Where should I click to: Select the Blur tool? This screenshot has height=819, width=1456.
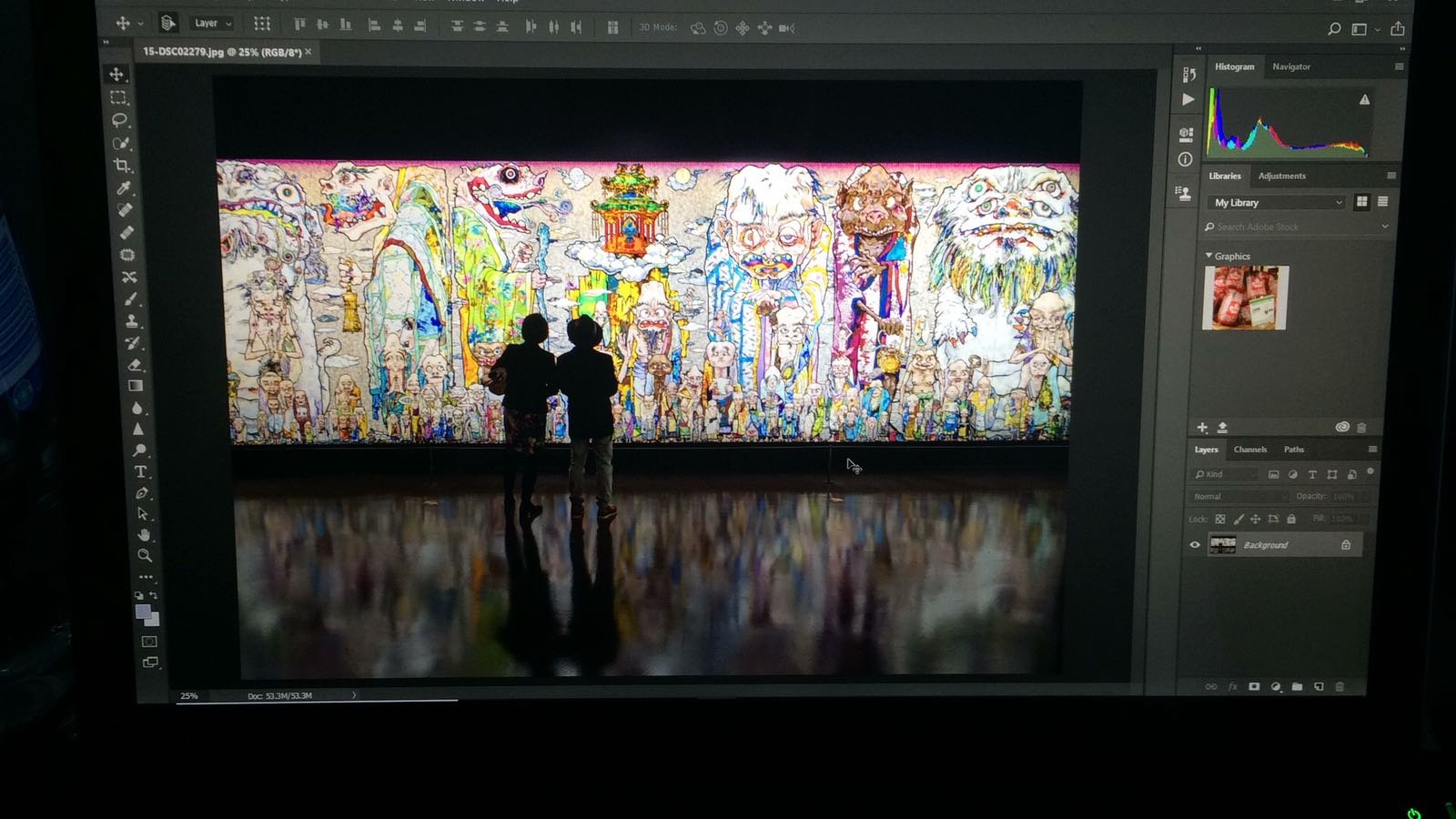tap(136, 408)
